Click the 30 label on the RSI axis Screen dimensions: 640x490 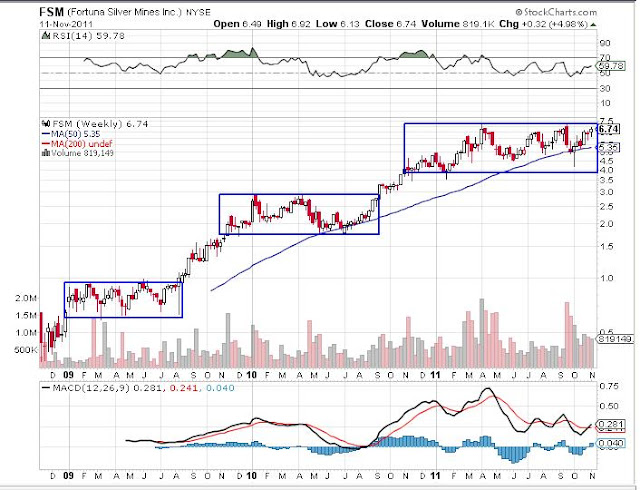click(605, 89)
